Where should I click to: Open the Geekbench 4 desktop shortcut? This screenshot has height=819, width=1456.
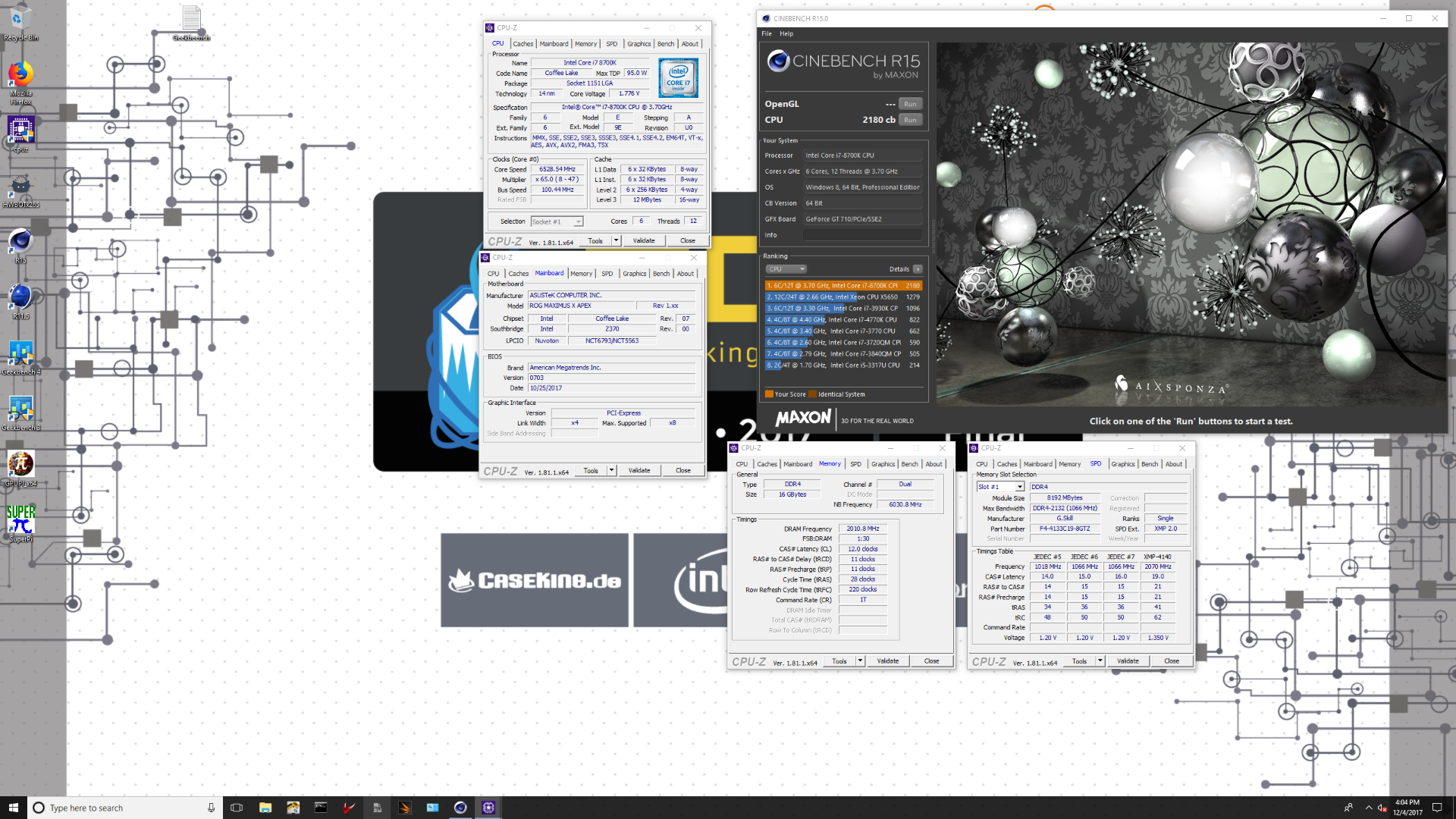20,357
